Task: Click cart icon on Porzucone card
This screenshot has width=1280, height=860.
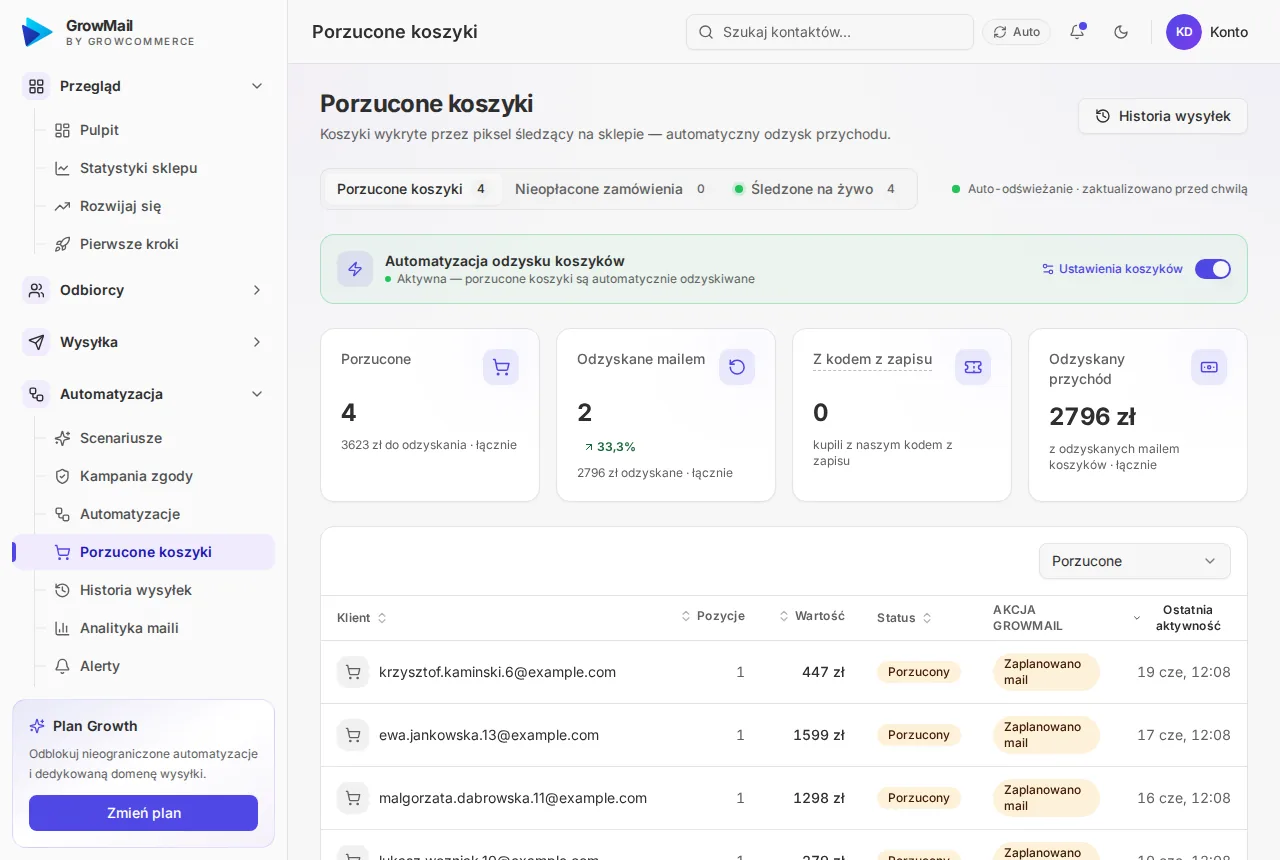Action: pos(501,367)
